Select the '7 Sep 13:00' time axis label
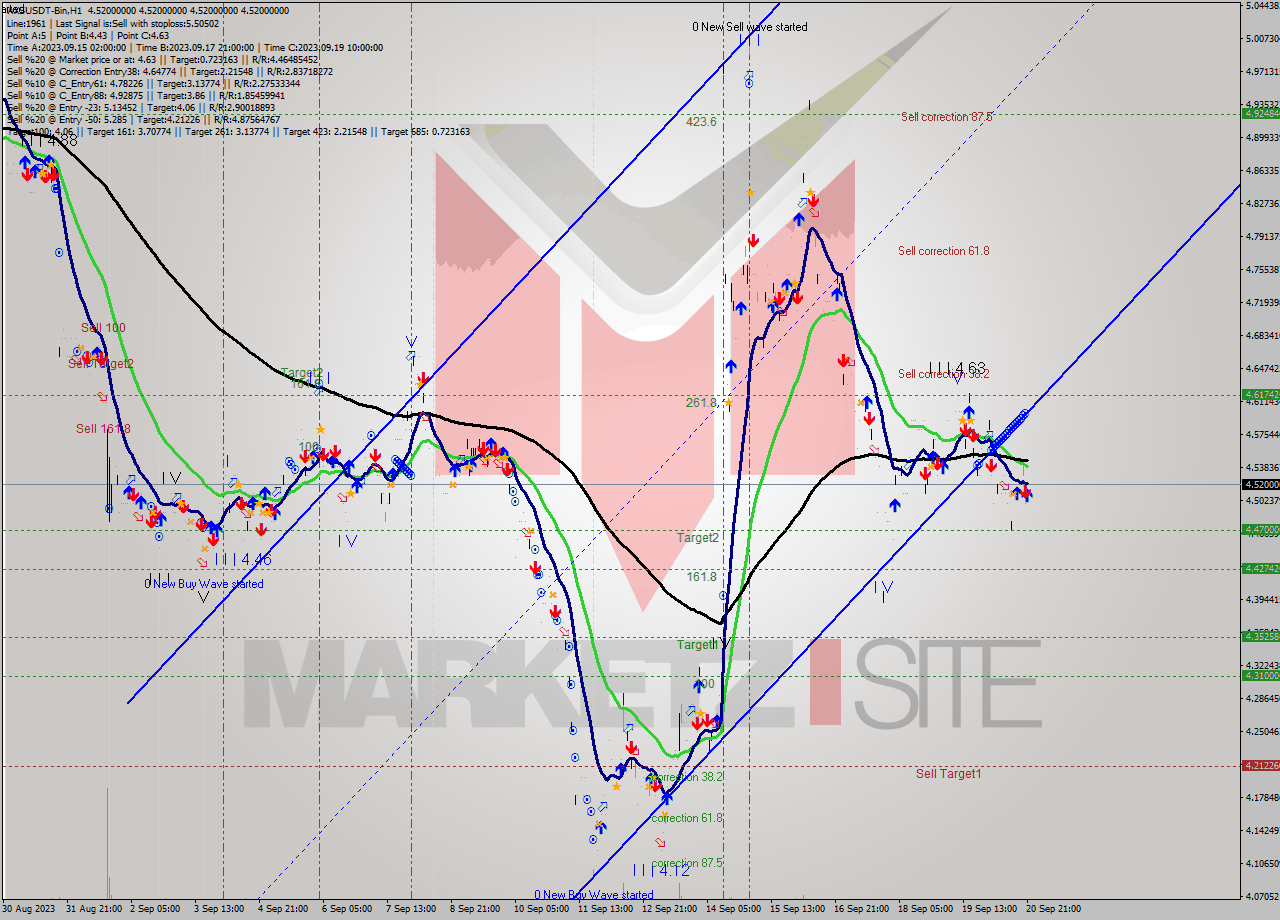Screen dimensions: 1280x920 tap(412, 909)
